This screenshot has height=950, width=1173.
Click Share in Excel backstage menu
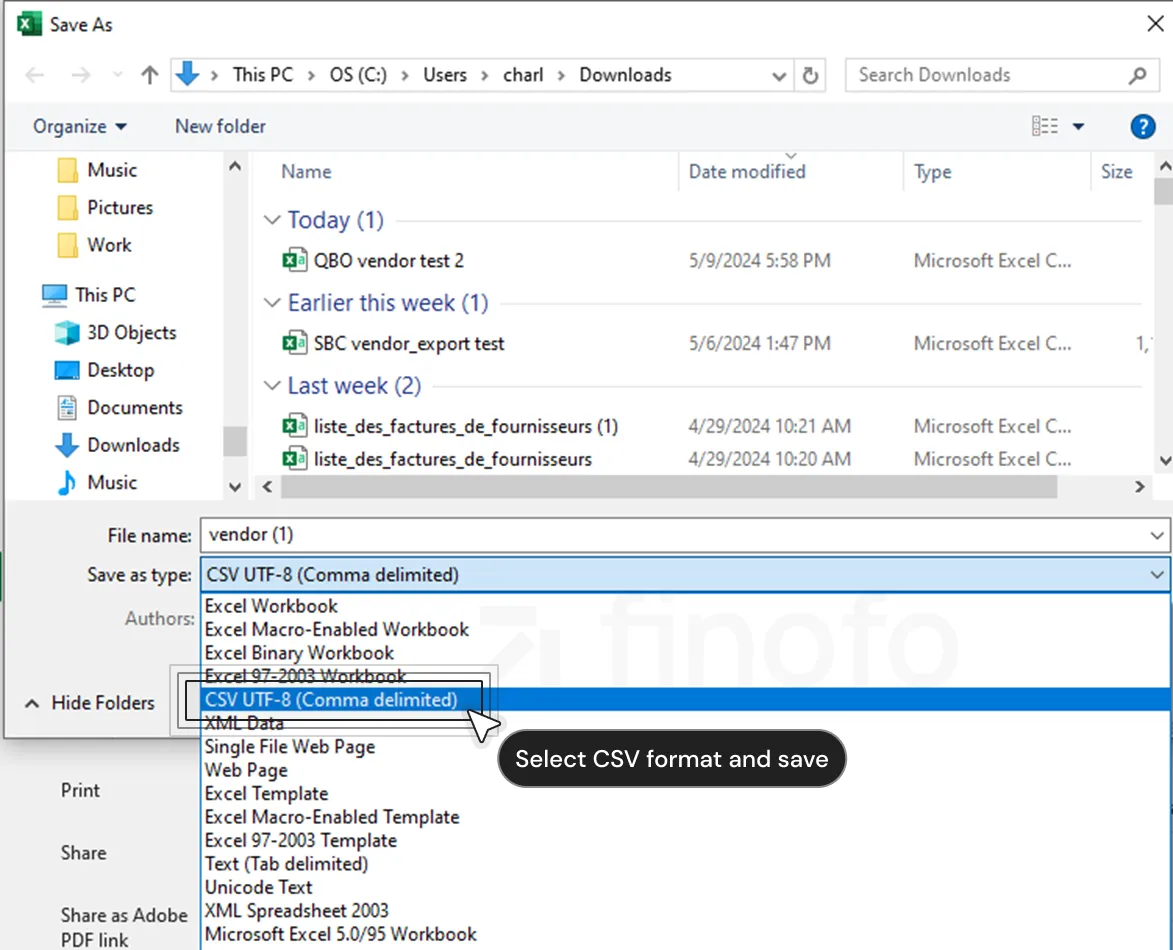[x=83, y=854]
